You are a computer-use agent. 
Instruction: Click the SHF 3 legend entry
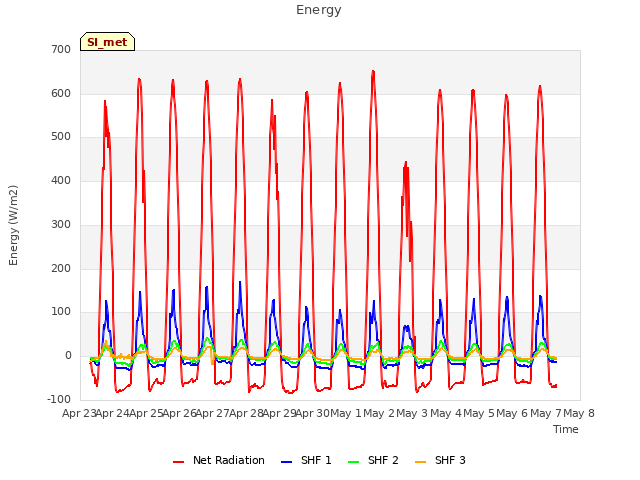click(440, 460)
